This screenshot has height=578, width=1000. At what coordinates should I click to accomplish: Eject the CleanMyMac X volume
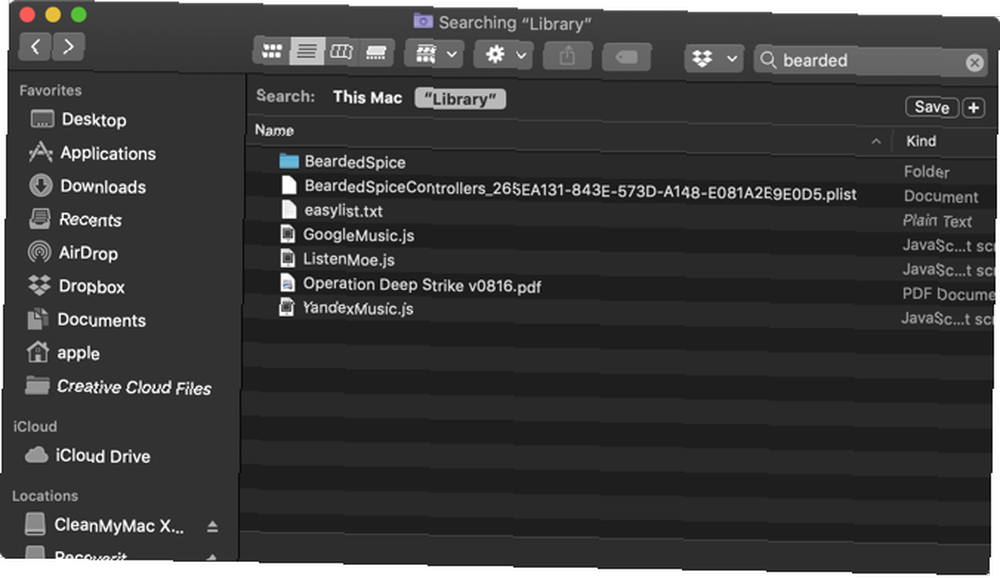point(212,526)
